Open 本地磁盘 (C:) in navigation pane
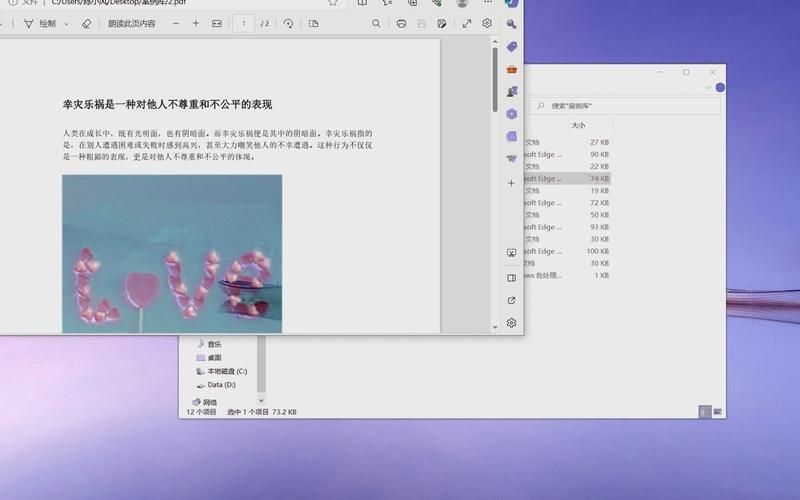 (221, 371)
